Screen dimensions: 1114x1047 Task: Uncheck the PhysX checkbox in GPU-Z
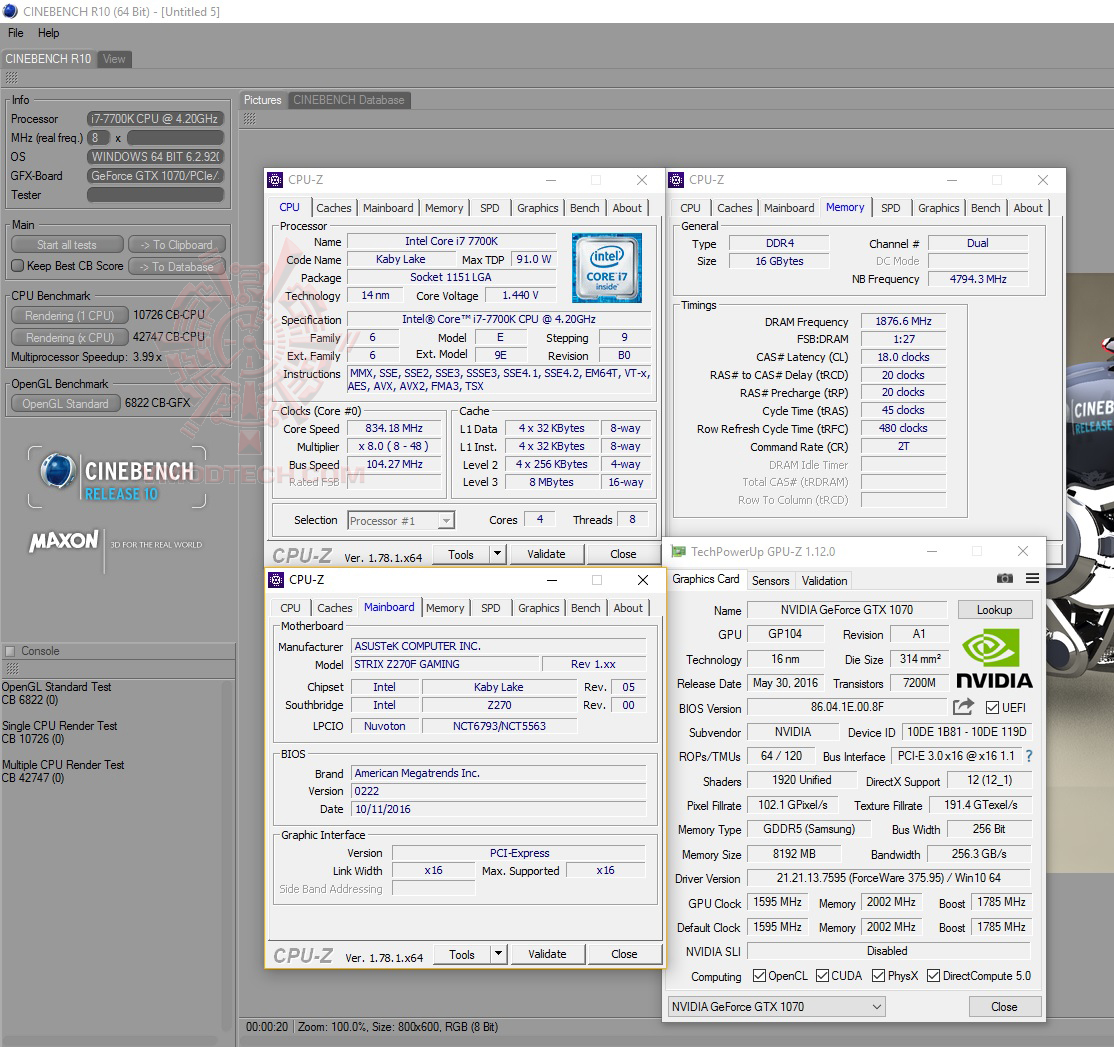click(x=877, y=975)
